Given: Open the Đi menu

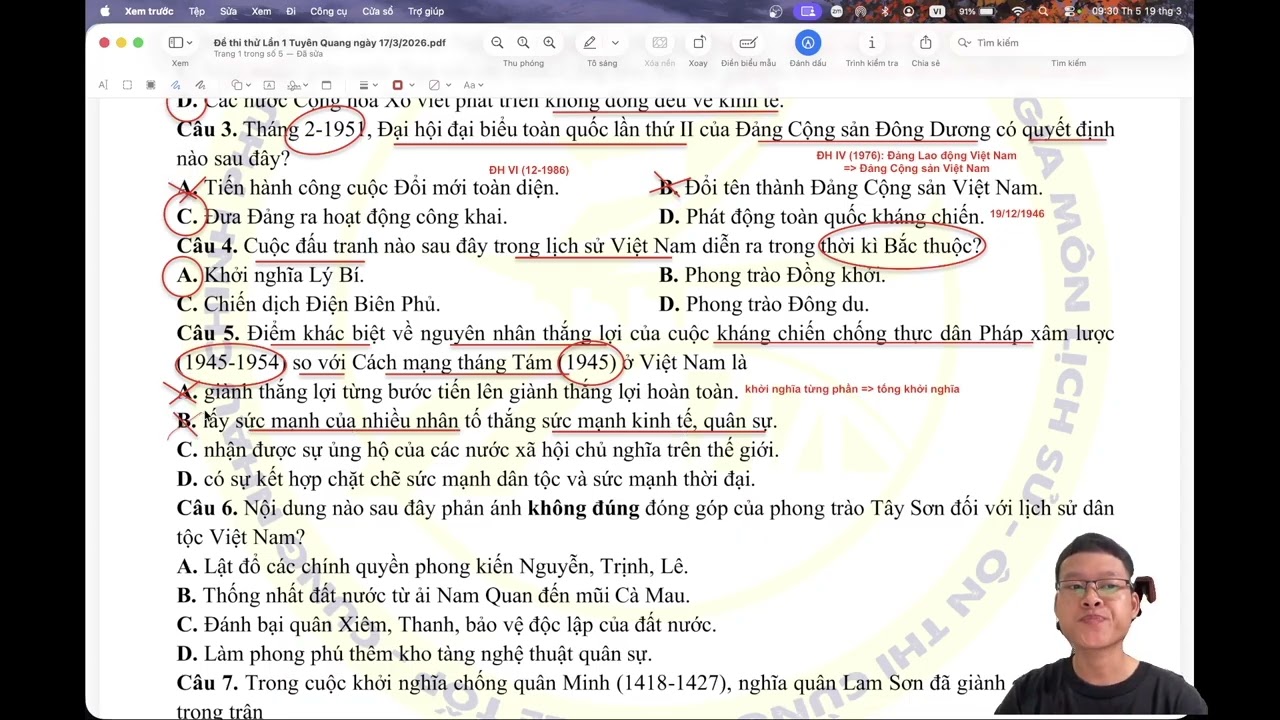Looking at the screenshot, I should 291,11.
